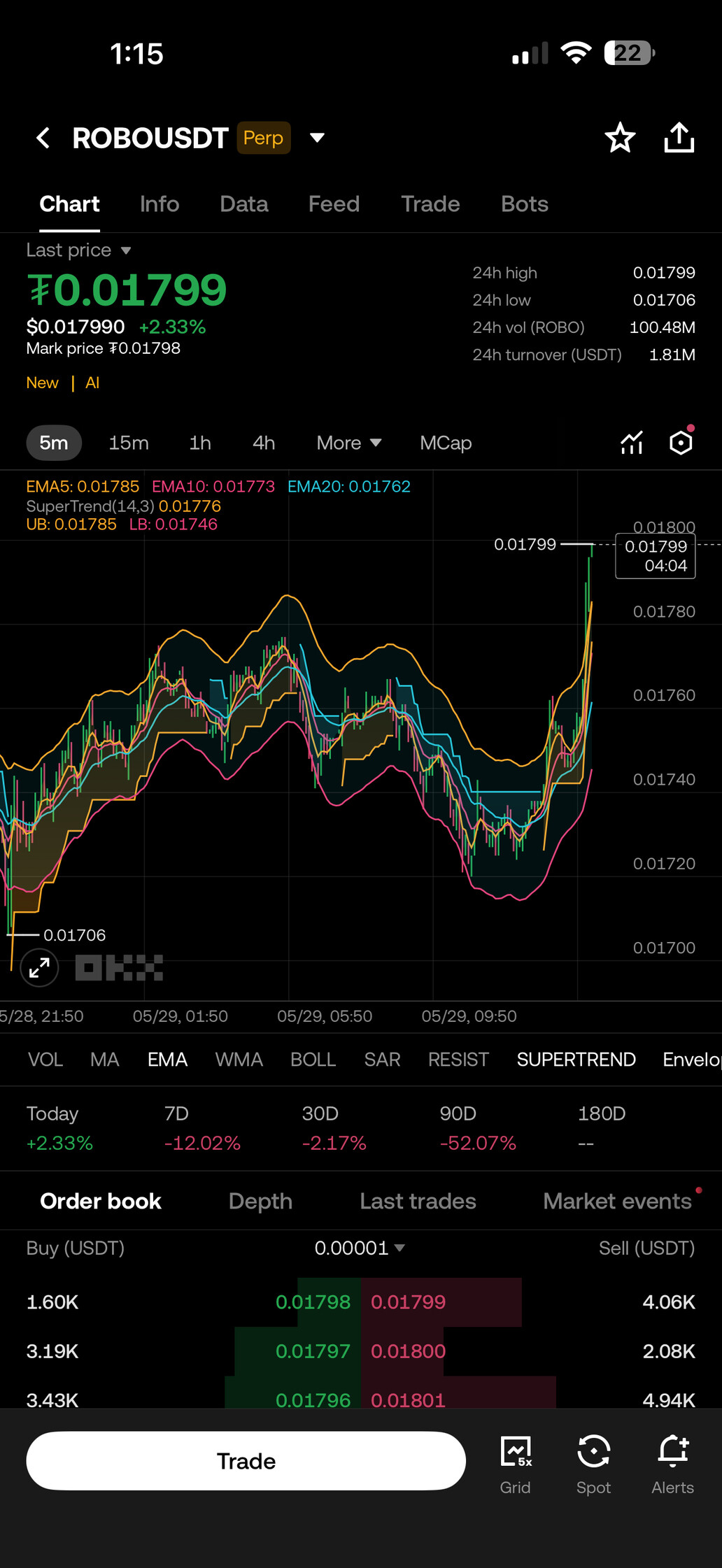722x1568 pixels.
Task: Tap the 0.01706 low marker on chart
Action: click(74, 935)
